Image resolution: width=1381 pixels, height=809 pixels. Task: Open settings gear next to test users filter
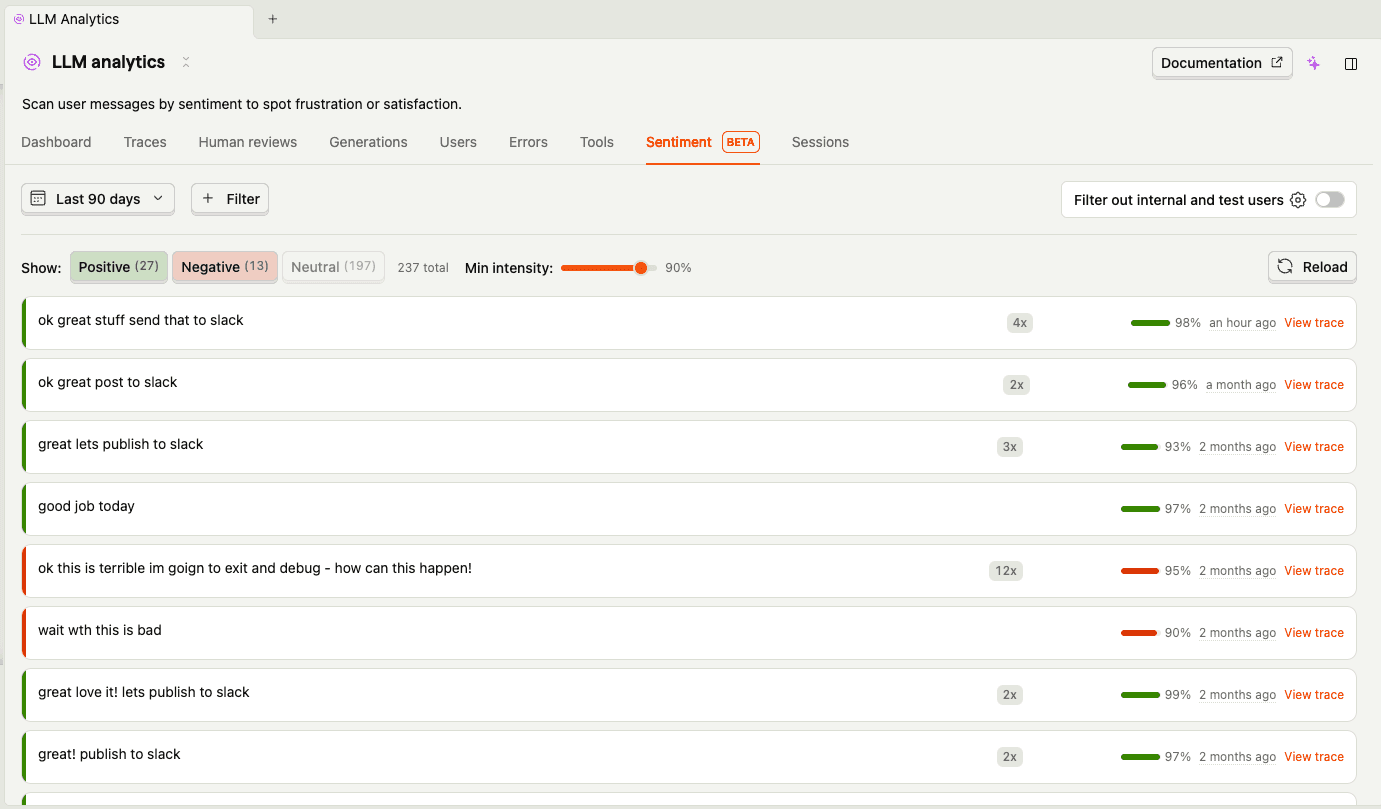(x=1298, y=200)
